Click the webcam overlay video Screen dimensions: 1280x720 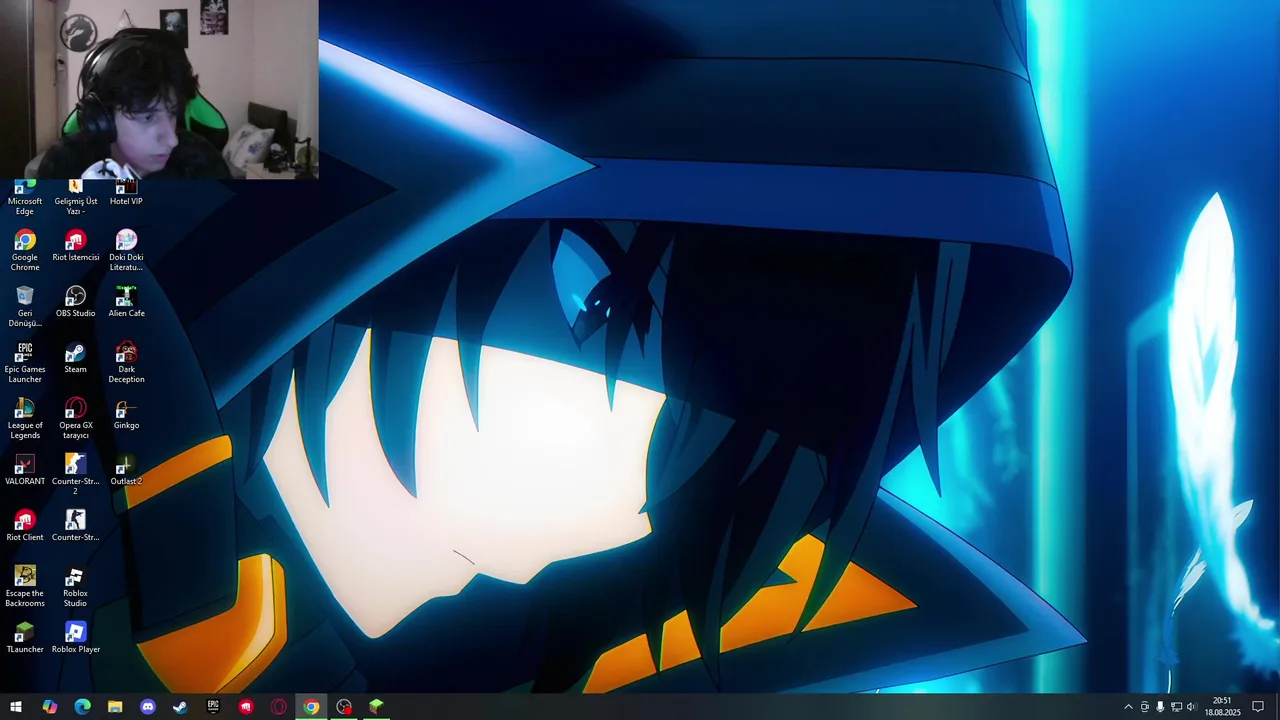pos(159,89)
